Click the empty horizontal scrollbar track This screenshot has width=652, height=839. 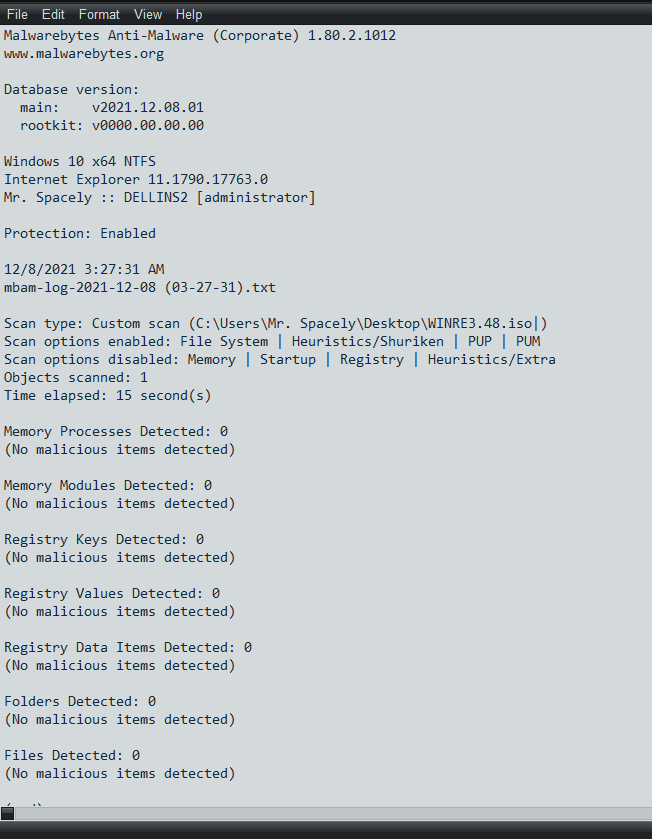332,813
